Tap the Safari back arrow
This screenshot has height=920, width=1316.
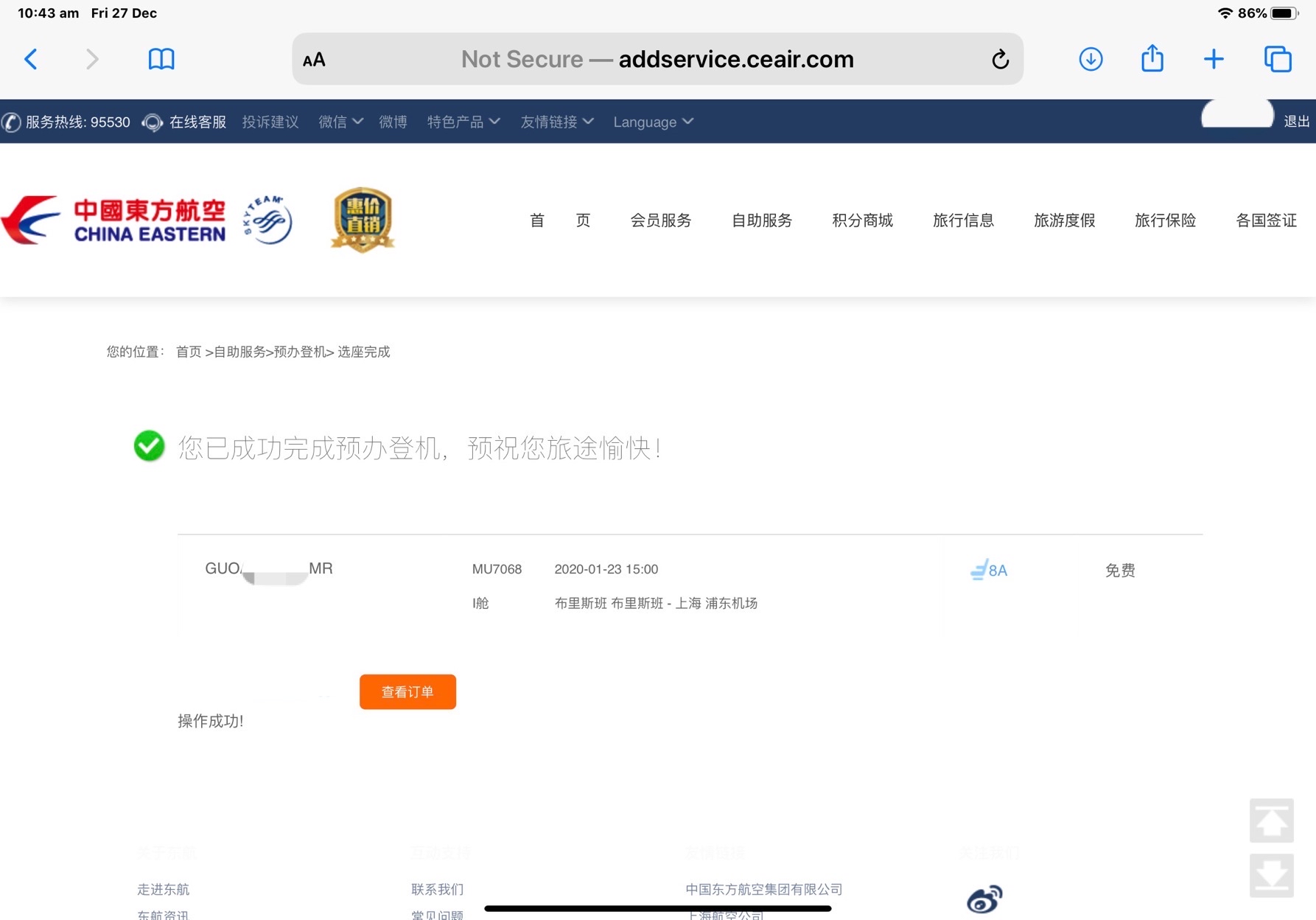[31, 59]
